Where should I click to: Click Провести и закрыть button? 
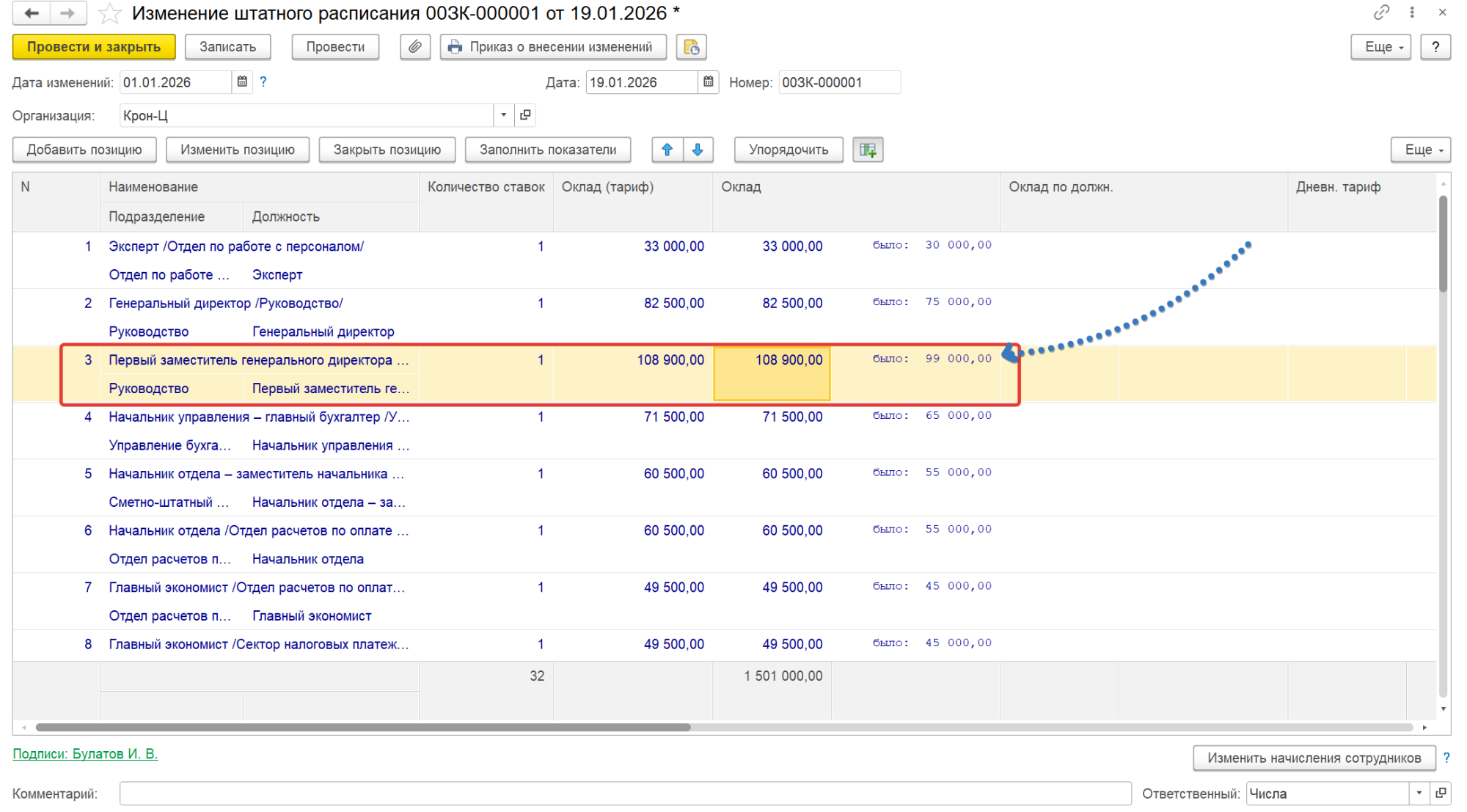click(94, 47)
